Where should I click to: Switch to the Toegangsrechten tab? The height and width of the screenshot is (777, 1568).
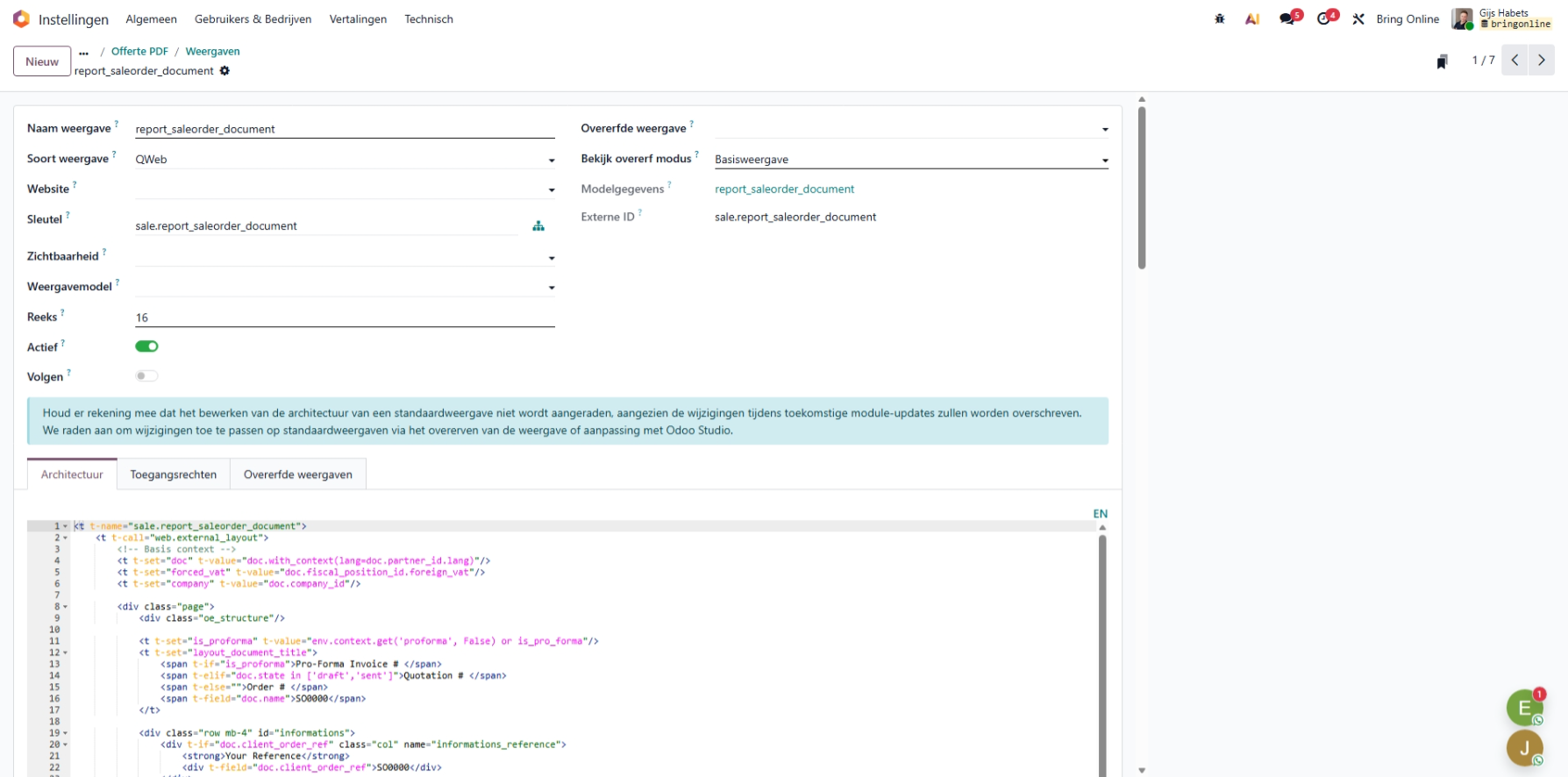tap(174, 474)
